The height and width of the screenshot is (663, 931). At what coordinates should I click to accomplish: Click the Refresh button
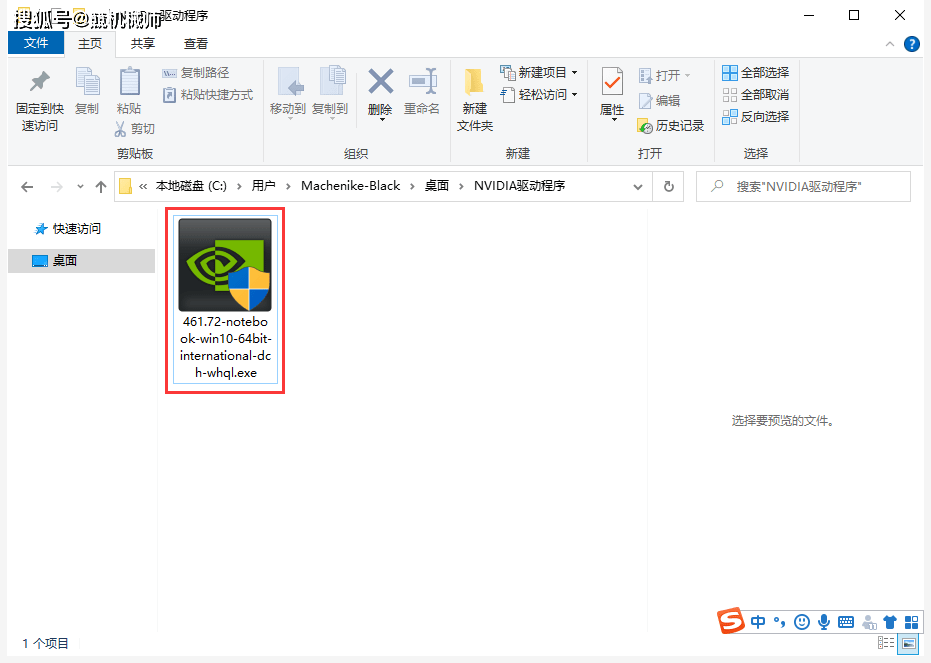click(x=669, y=186)
